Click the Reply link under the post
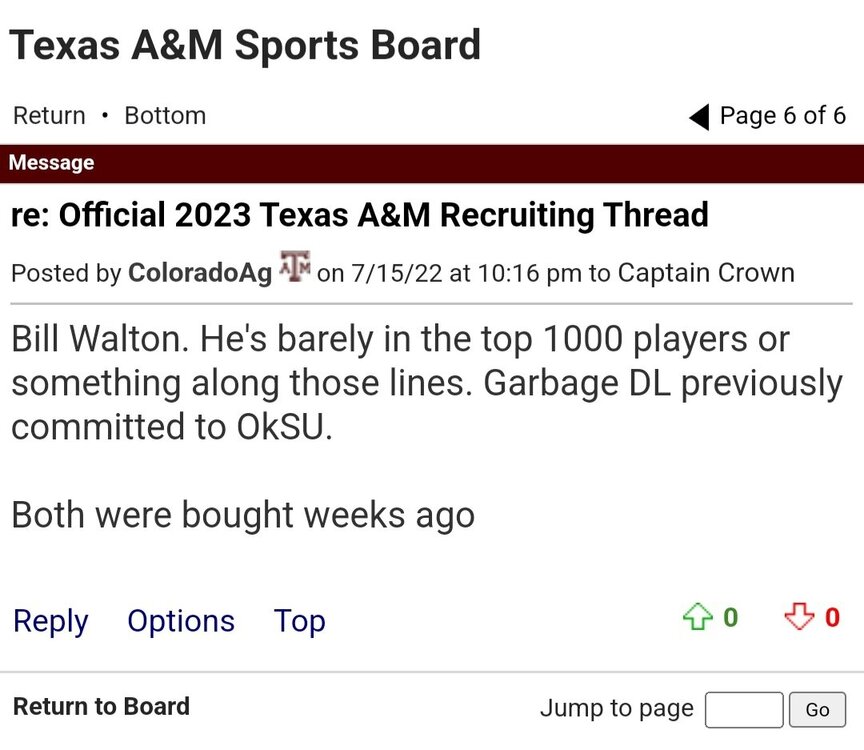 point(50,621)
